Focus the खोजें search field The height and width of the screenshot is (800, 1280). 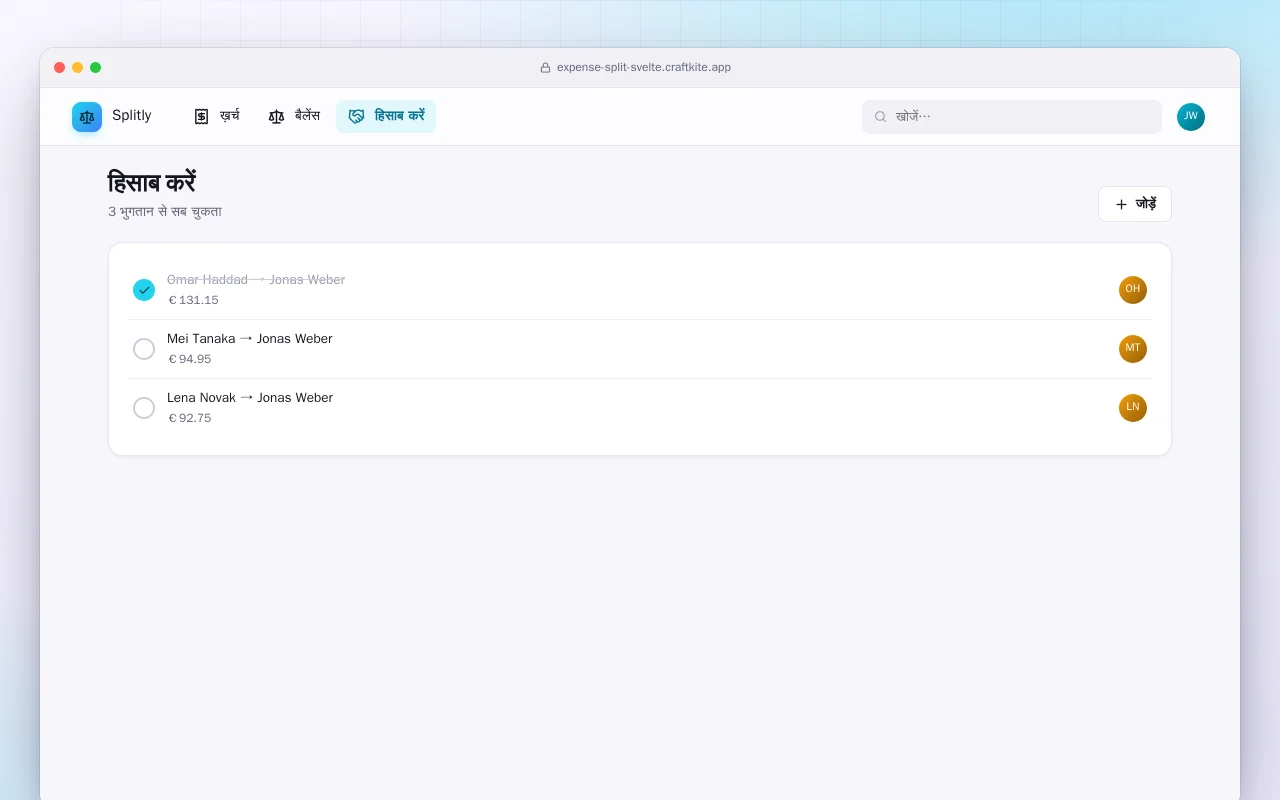[1012, 117]
